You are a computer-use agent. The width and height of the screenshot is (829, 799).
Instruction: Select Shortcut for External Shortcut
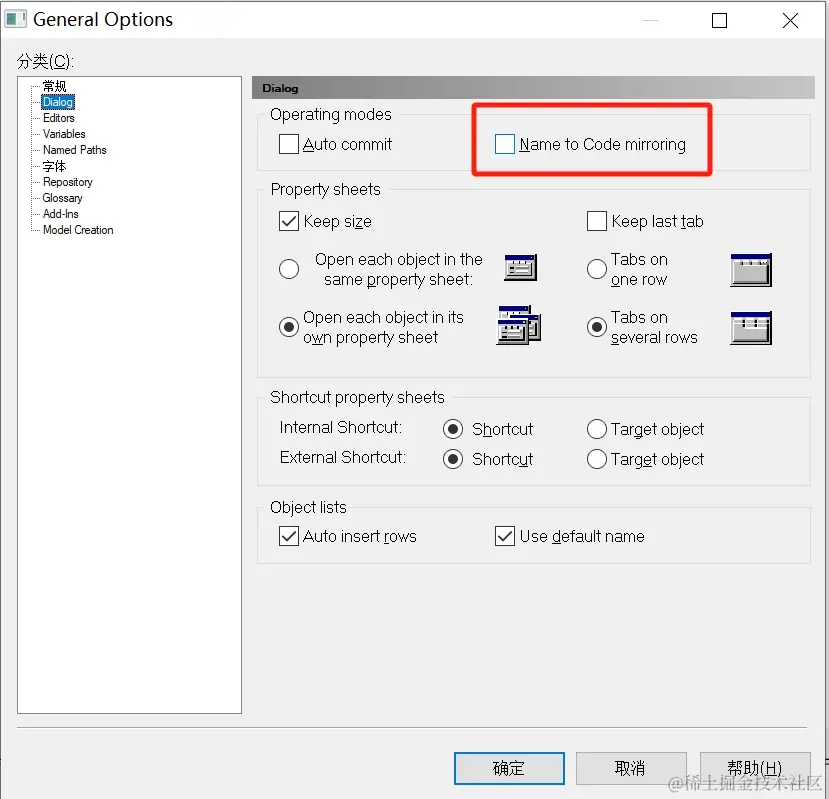click(x=453, y=459)
